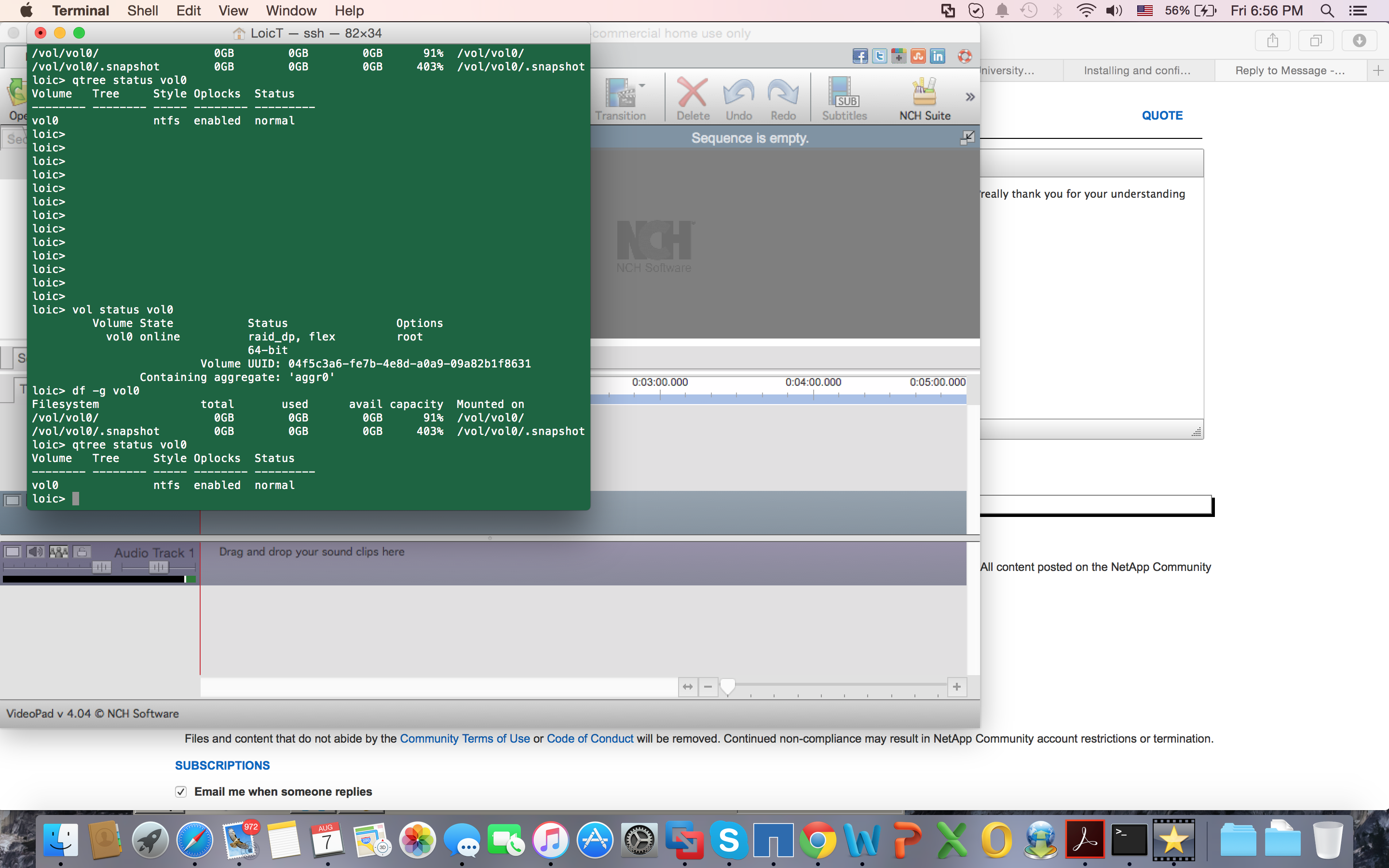
Task: Expand the toolbar overflow chevron
Action: (970, 97)
